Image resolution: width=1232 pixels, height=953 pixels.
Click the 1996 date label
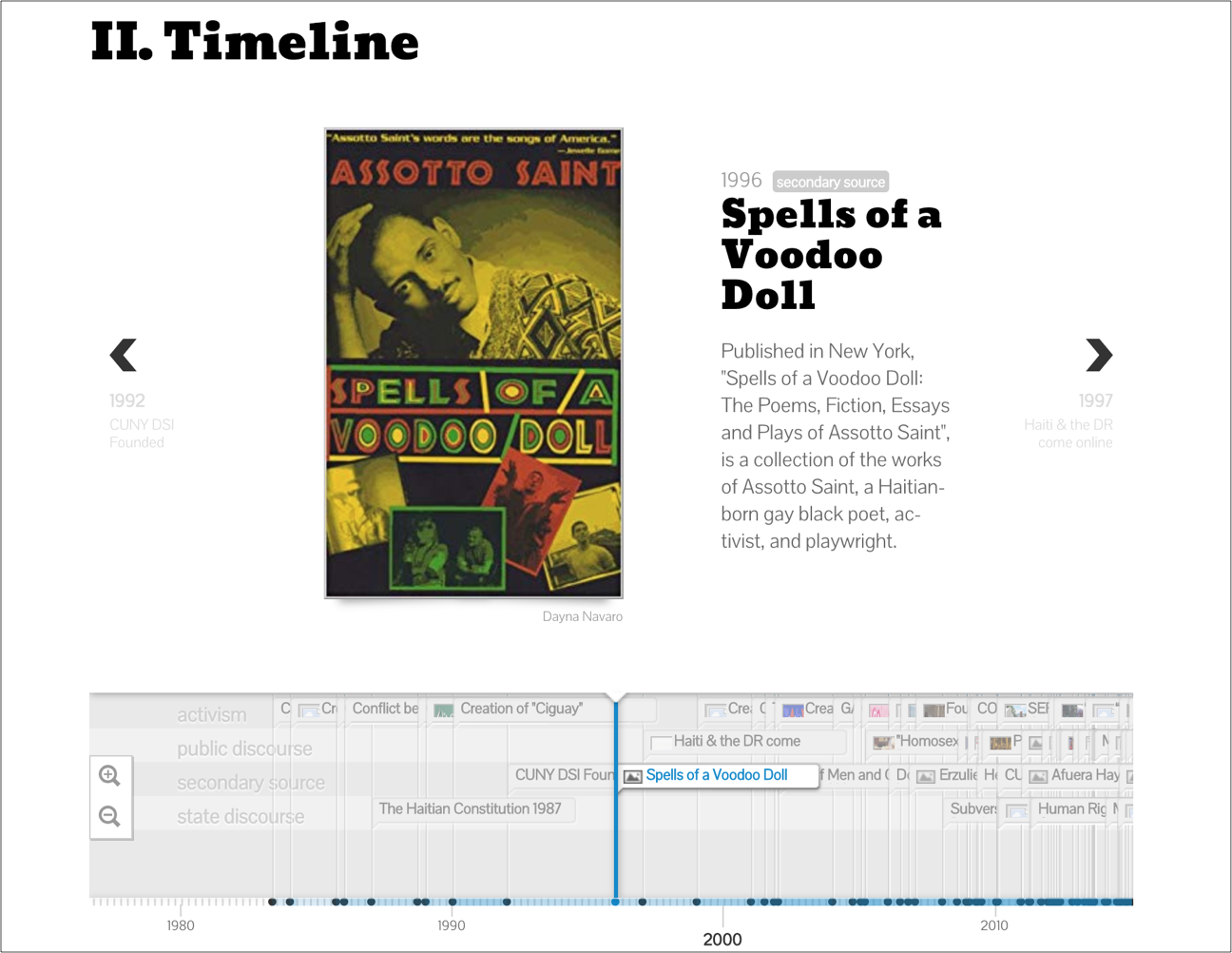pos(741,180)
